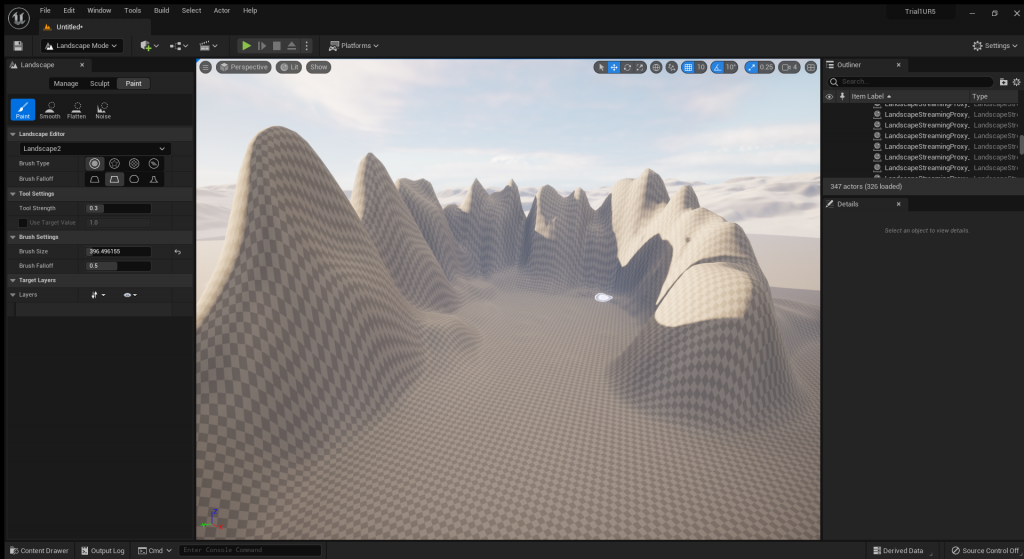Open the layer visibility filter dropdown
Screen dimensions: 1024x559
click(x=130, y=295)
